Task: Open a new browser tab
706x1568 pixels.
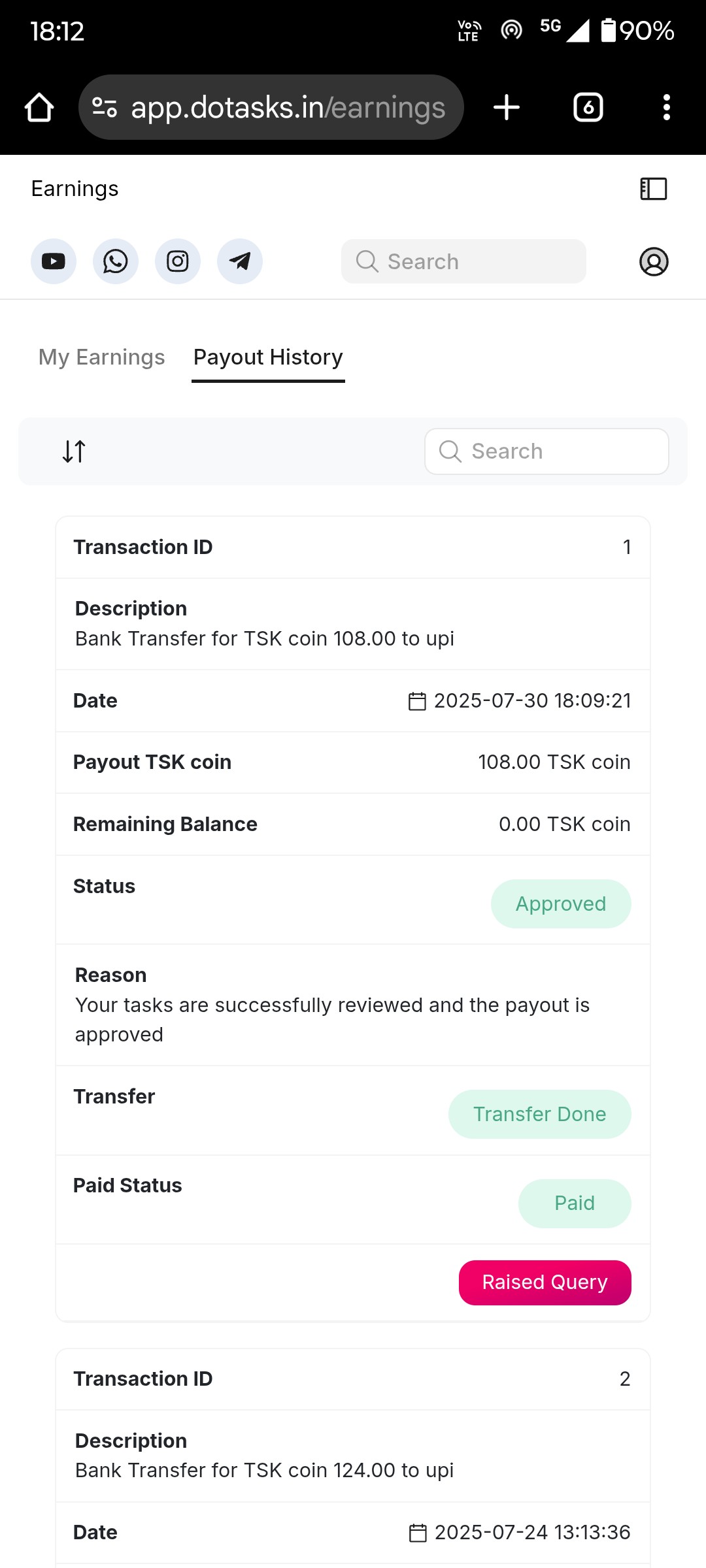Action: 507,107
